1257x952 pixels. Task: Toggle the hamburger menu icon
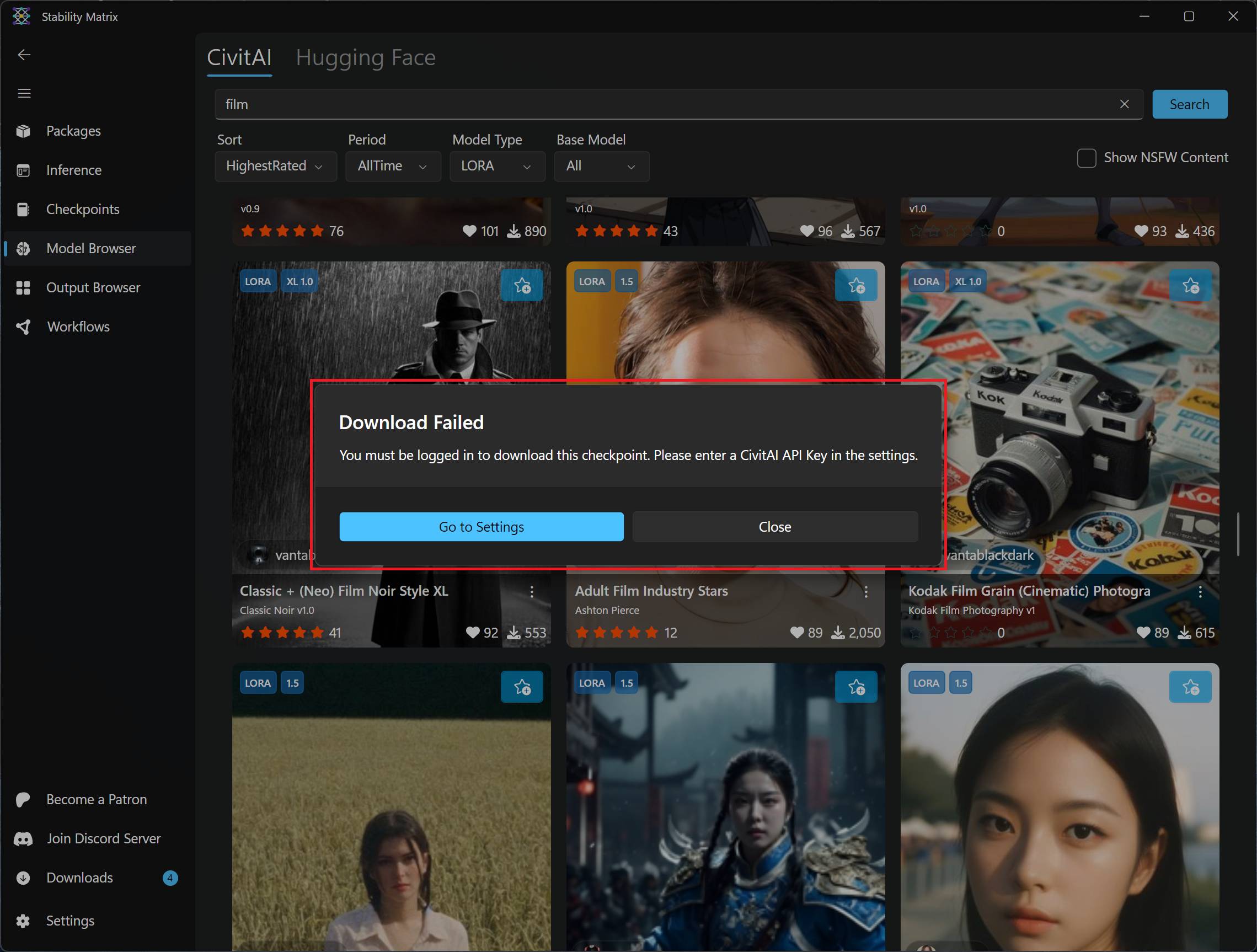click(x=24, y=93)
